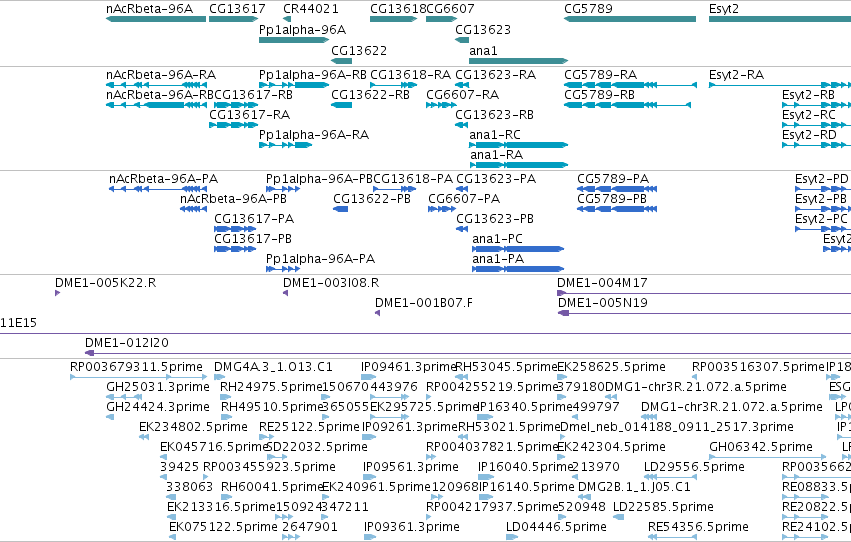Select transcript nAcRbeta-96A-RA
This screenshot has height=542, width=851.
tap(156, 85)
